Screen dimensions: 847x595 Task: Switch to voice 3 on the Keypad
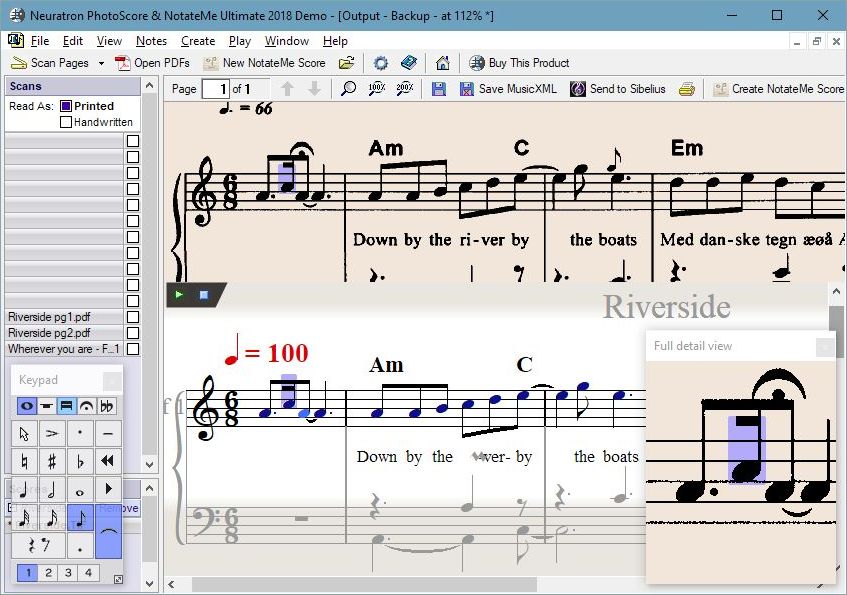pos(68,573)
